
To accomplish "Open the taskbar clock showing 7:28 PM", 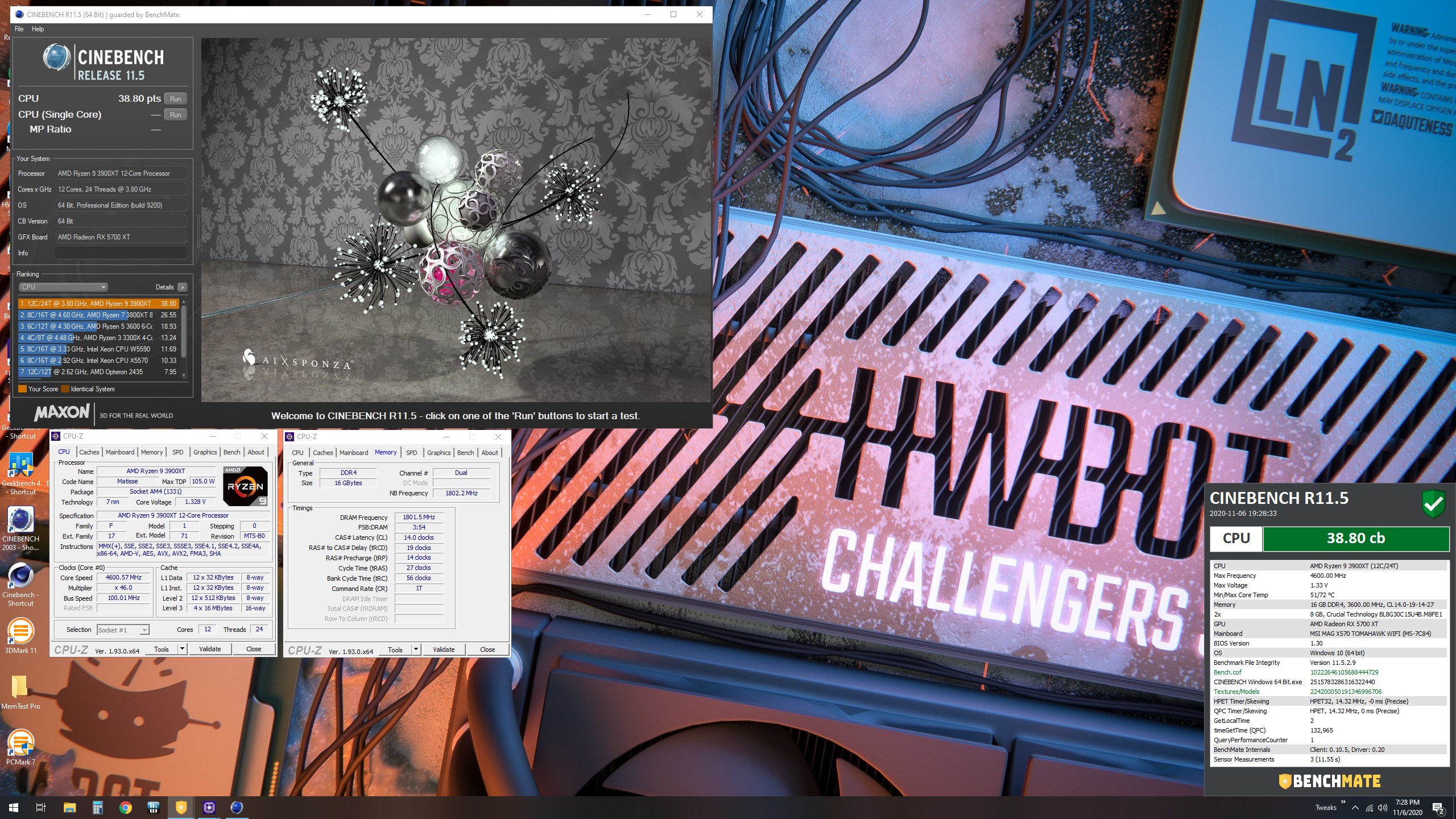I will pos(1407,808).
